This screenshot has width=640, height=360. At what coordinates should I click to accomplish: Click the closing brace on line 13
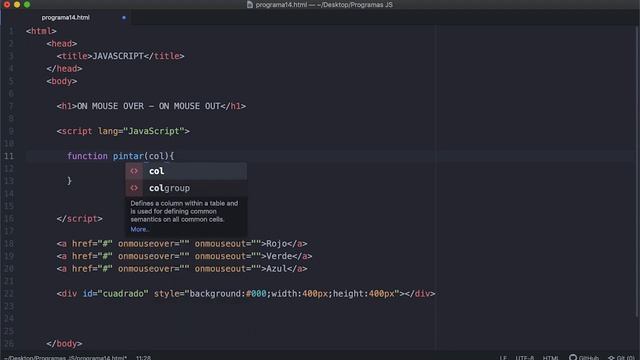69,181
